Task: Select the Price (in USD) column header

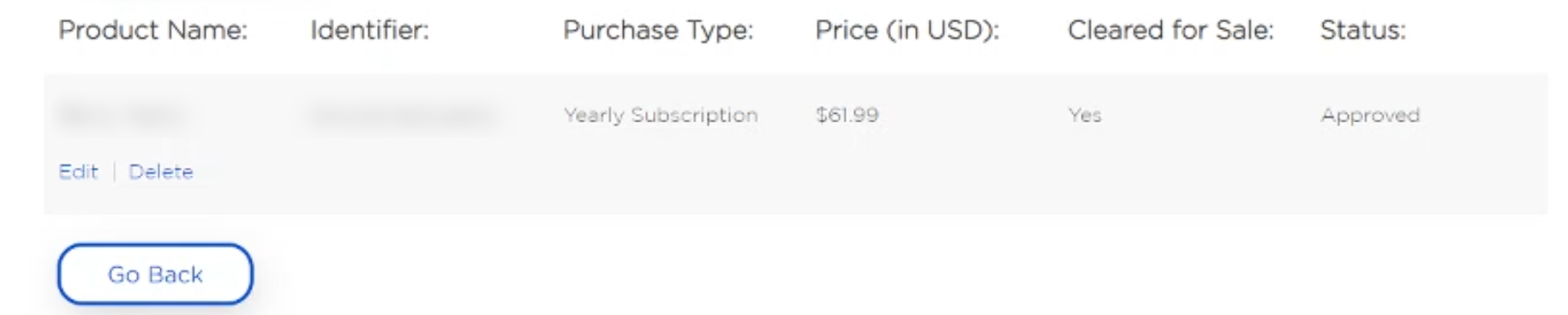Action: (x=907, y=30)
